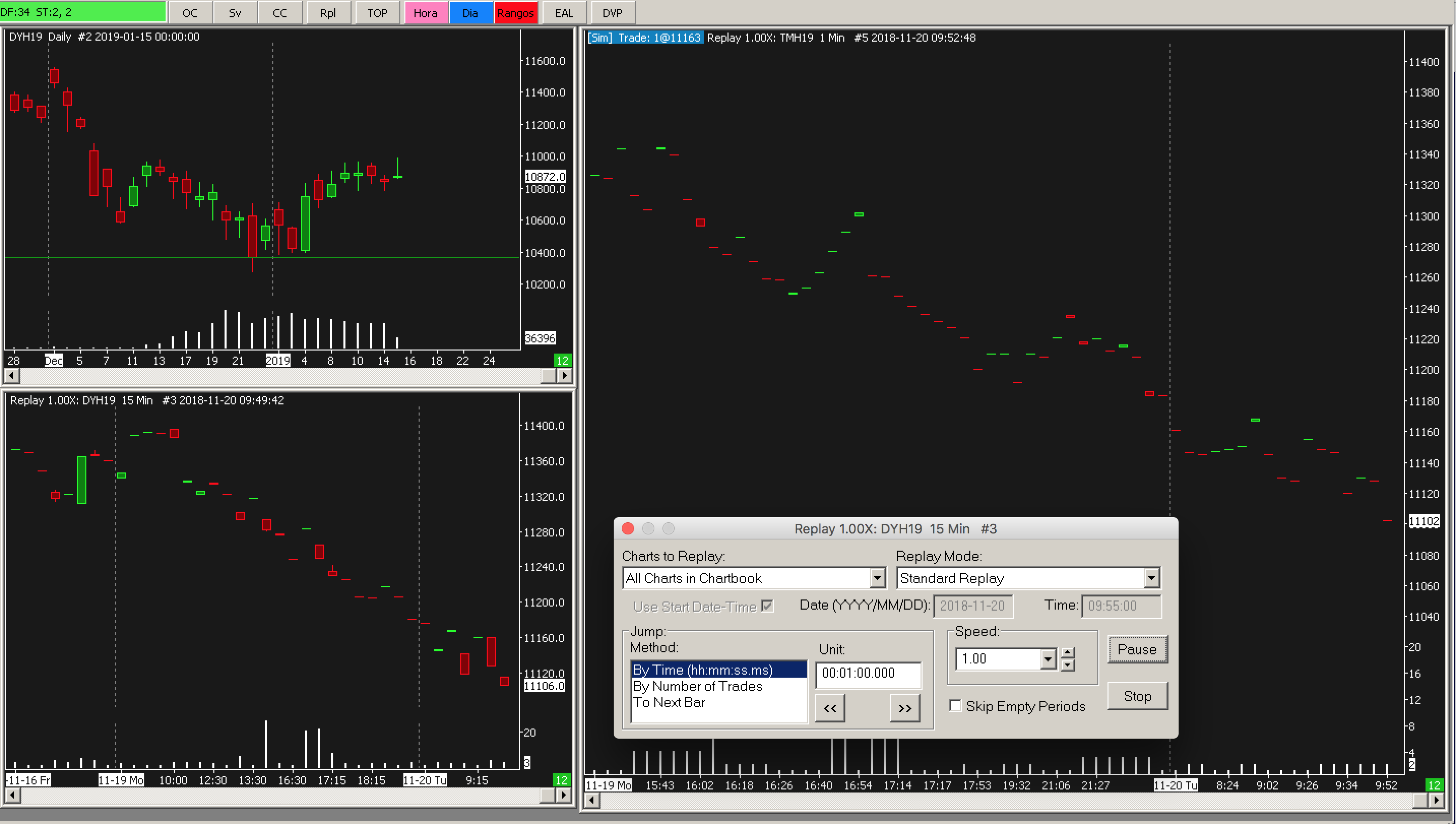Select the Rangos toolbar button

[x=515, y=13]
